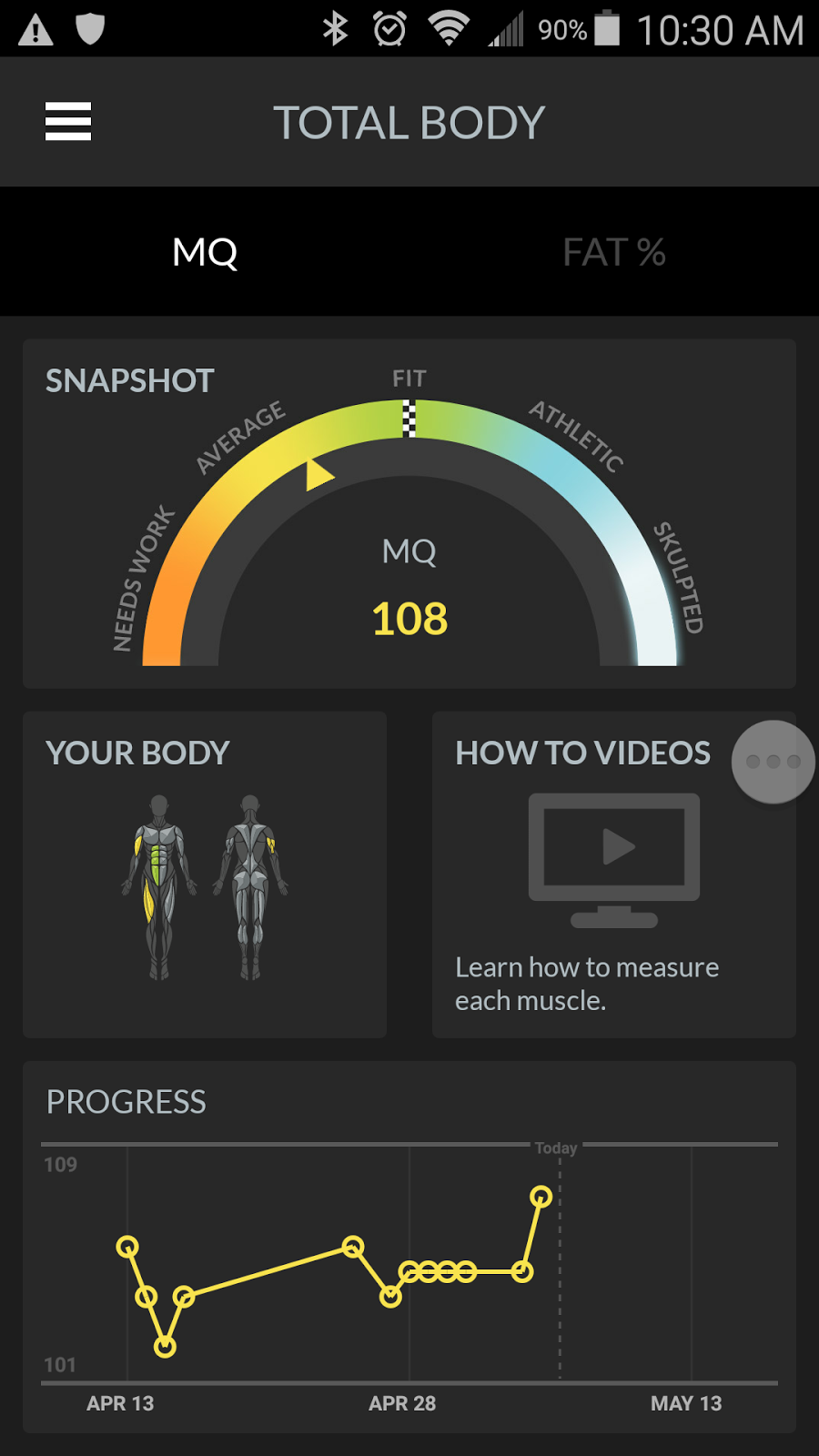Open the Learn how to measure each muscle link
This screenshot has height=1456, width=819.
587,984
